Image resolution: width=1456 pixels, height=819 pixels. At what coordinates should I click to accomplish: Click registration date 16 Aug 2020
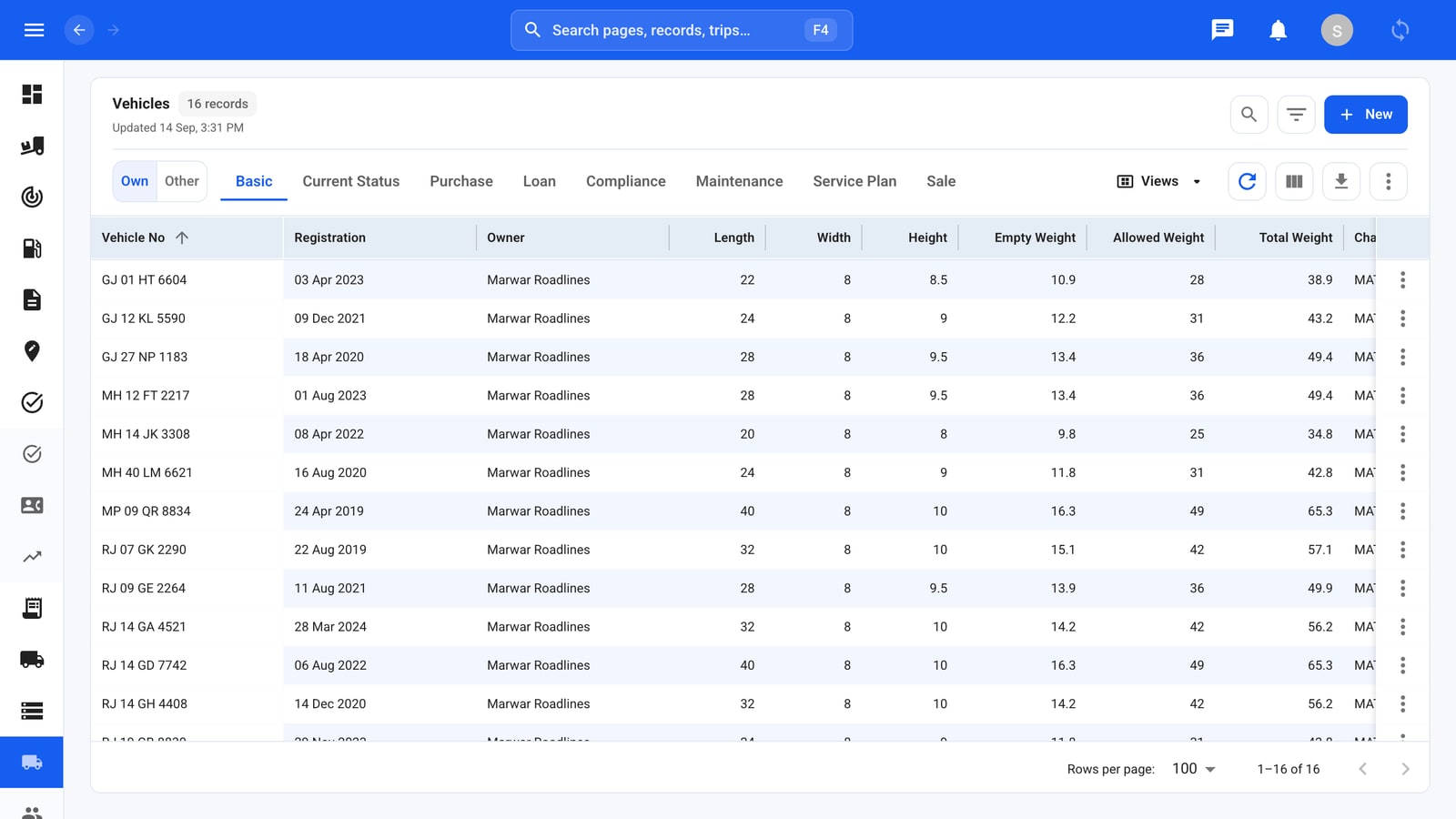330,473
